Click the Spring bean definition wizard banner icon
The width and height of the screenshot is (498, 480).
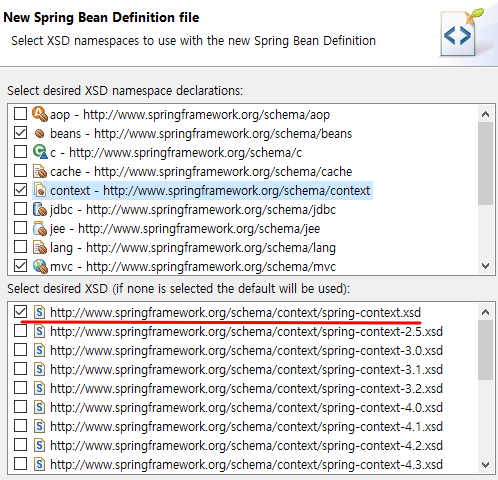point(462,32)
